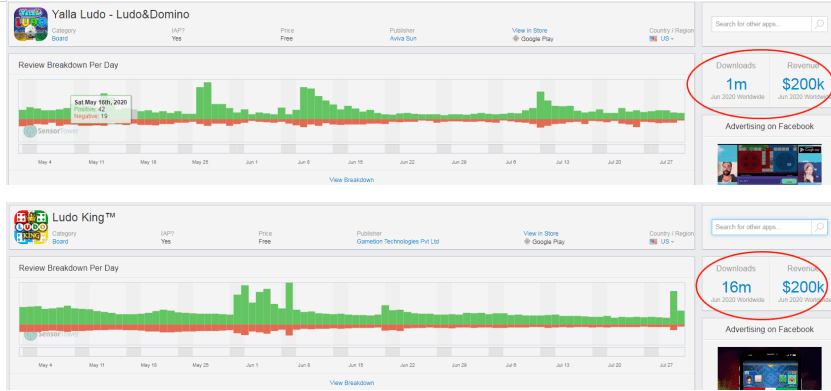Click Board category link under Ludo King
This screenshot has width=831, height=391.
tap(60, 242)
